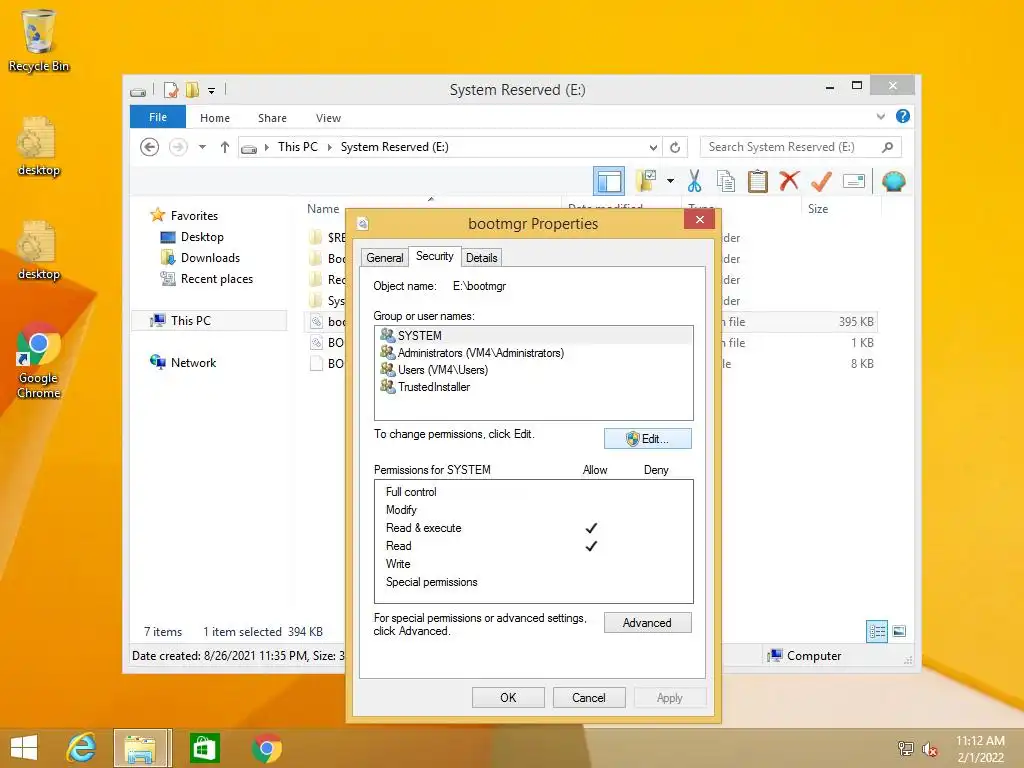The height and width of the screenshot is (768, 1024).
Task: Click the blue shell icon in toolbar
Action: 893,181
